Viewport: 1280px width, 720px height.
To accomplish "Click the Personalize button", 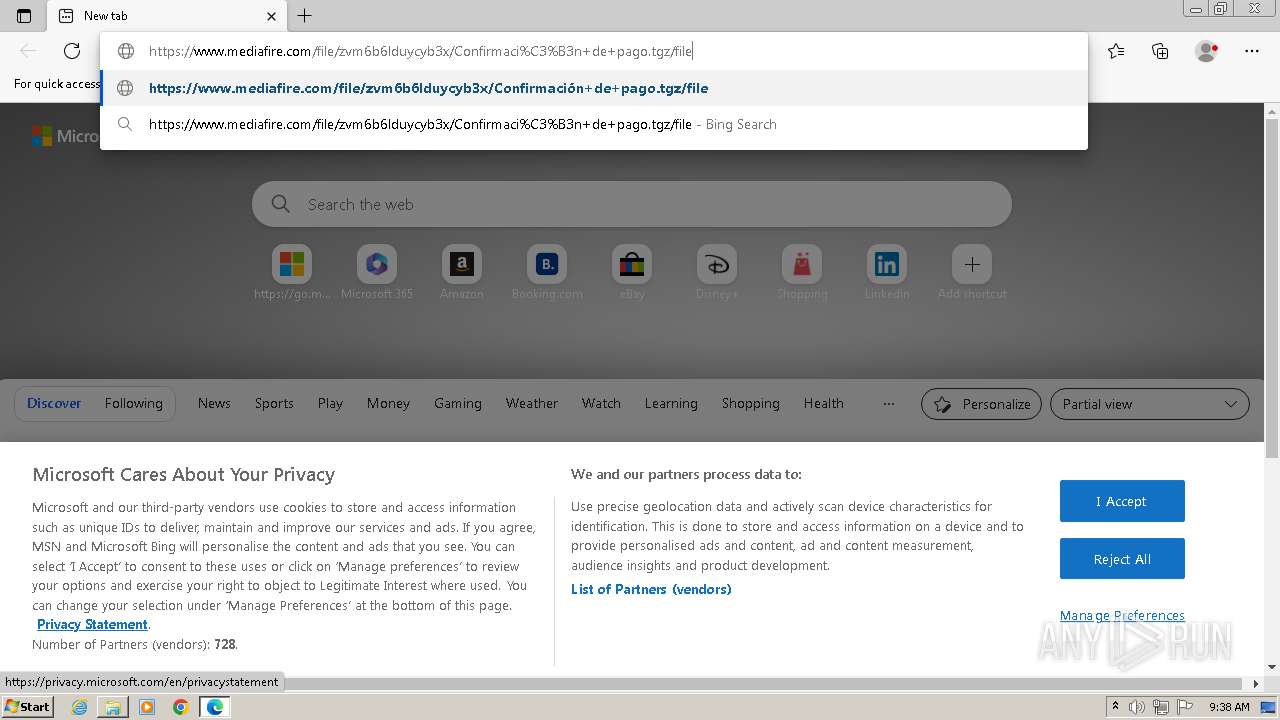I will (981, 404).
